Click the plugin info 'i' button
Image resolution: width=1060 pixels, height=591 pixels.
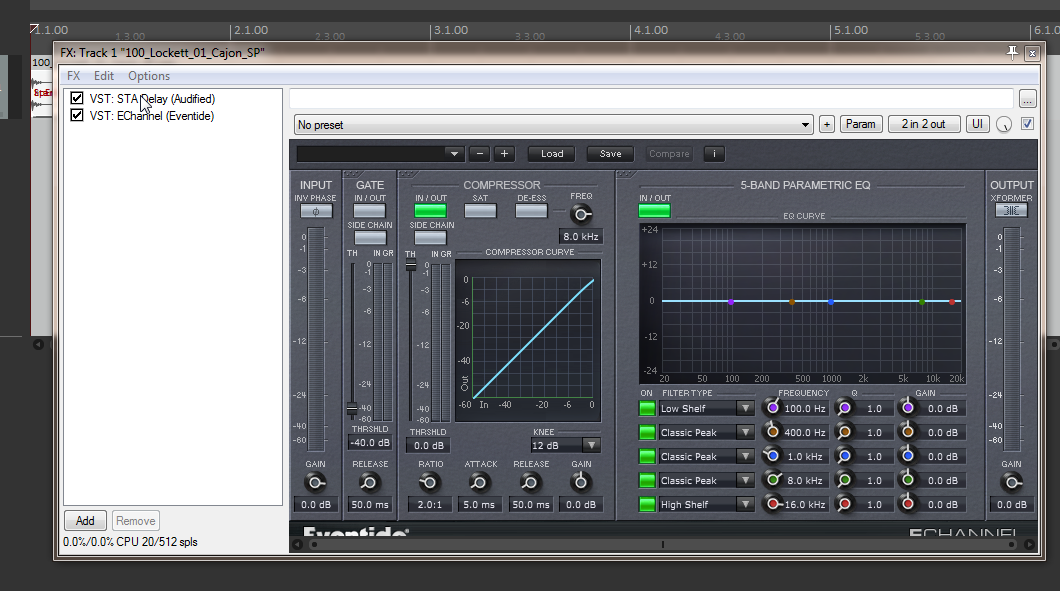coord(714,154)
